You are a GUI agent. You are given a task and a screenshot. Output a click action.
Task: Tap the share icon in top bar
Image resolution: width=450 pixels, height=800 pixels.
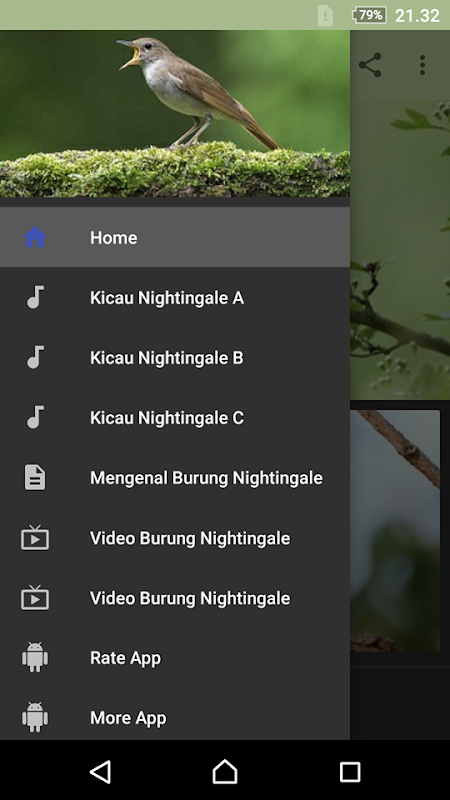pos(370,65)
